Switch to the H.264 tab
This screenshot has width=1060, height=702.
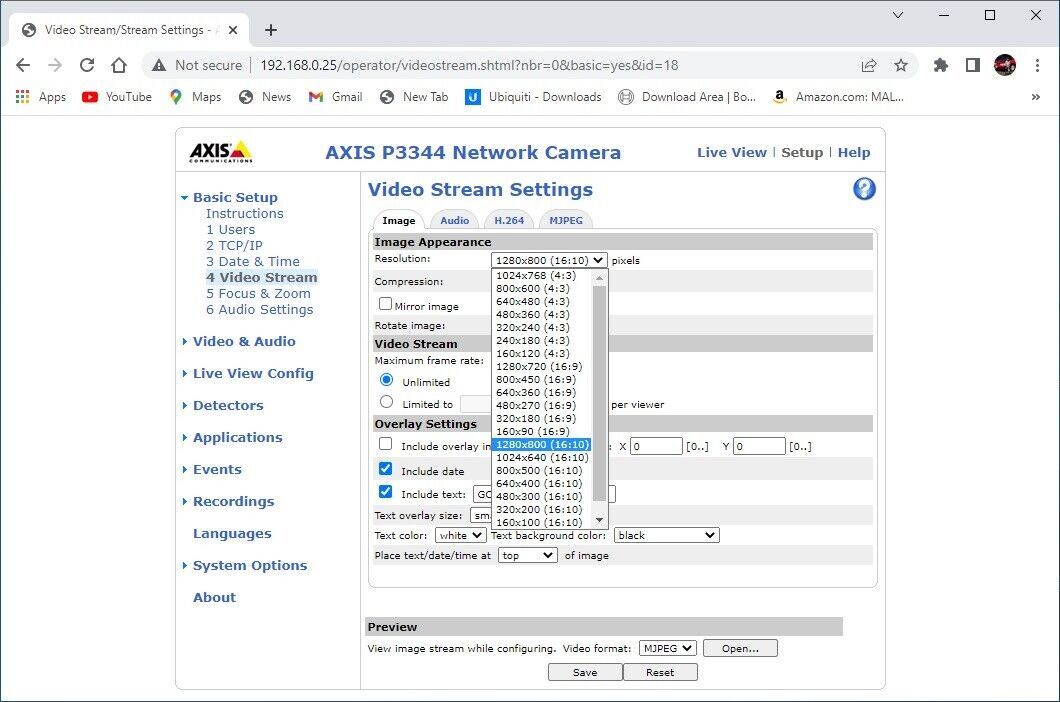click(x=509, y=220)
